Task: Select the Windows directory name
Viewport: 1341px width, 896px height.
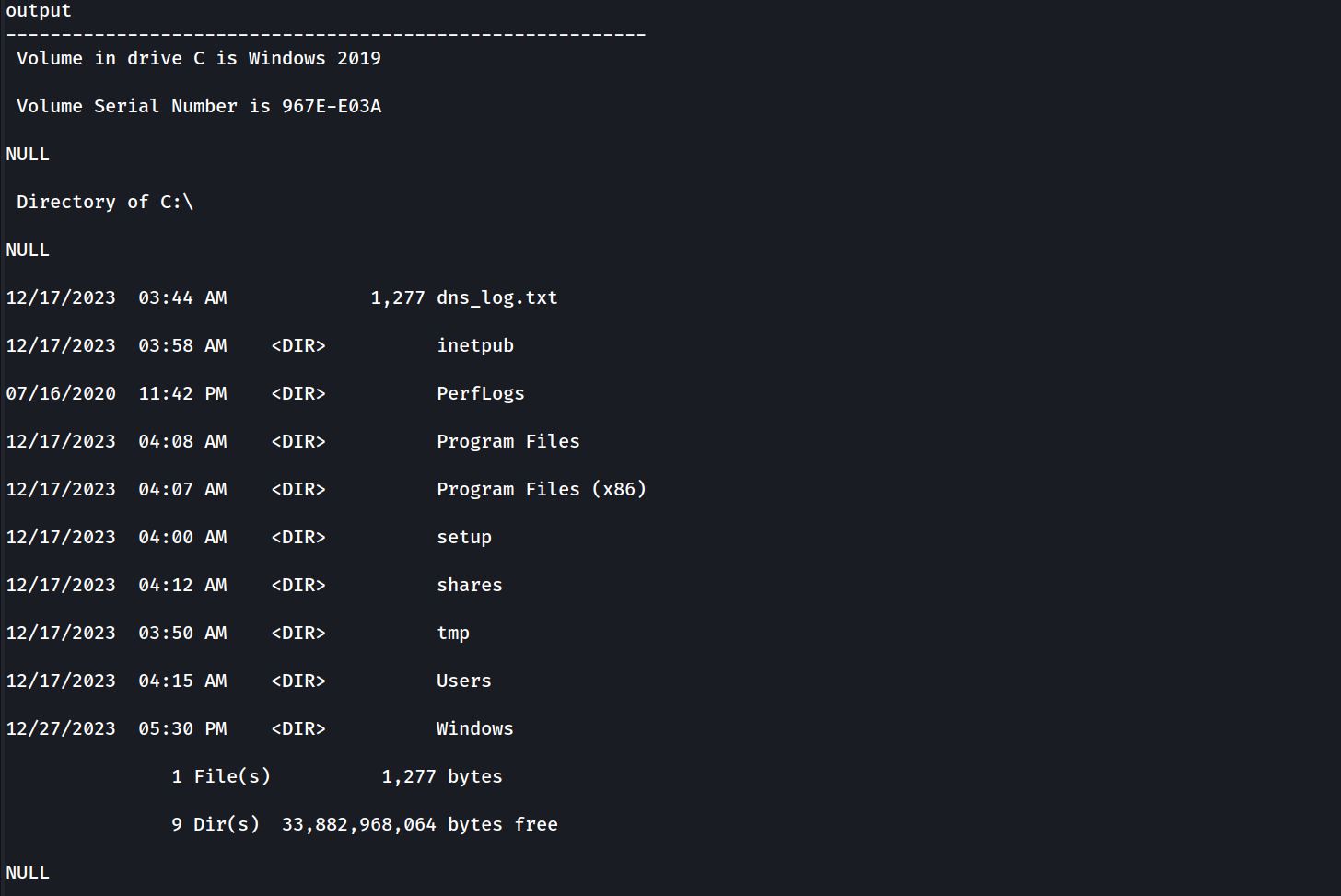Action: coord(474,729)
